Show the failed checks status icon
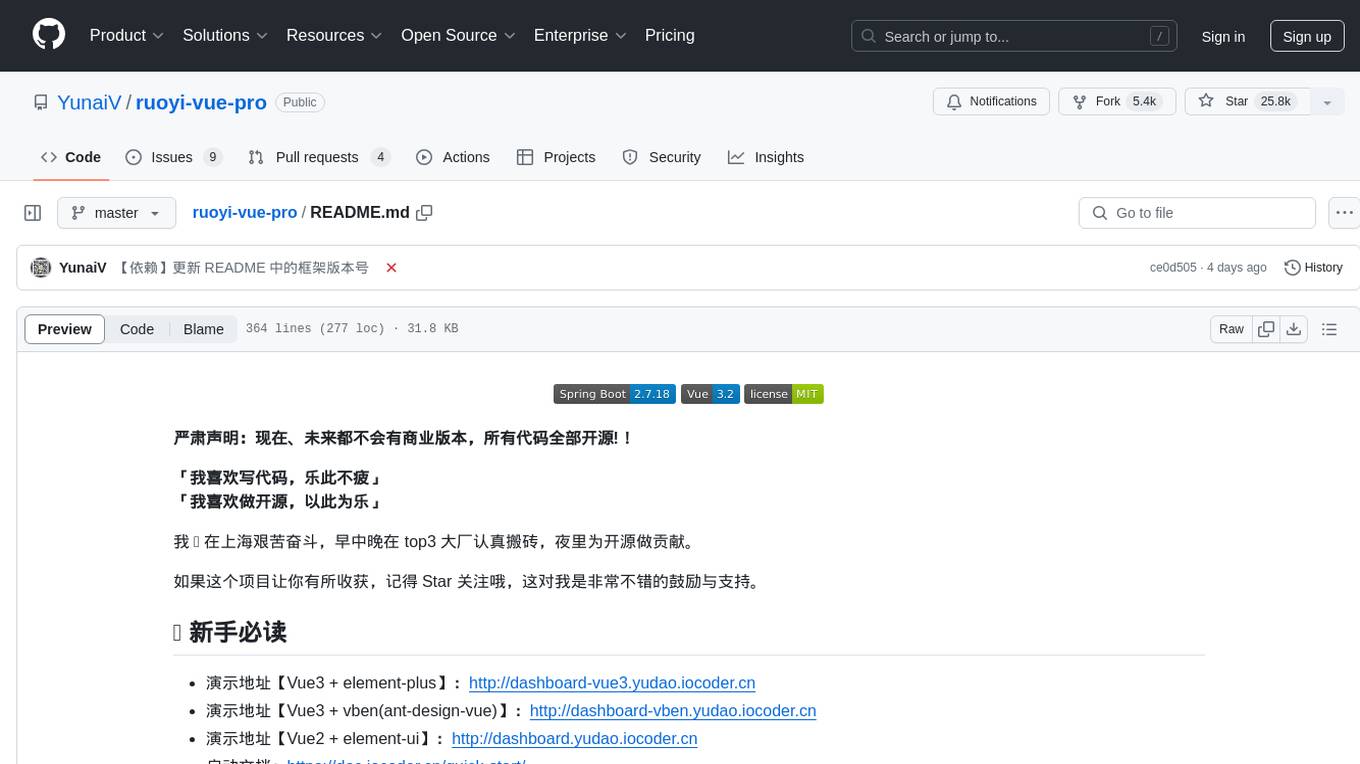This screenshot has width=1360, height=764. click(x=392, y=268)
